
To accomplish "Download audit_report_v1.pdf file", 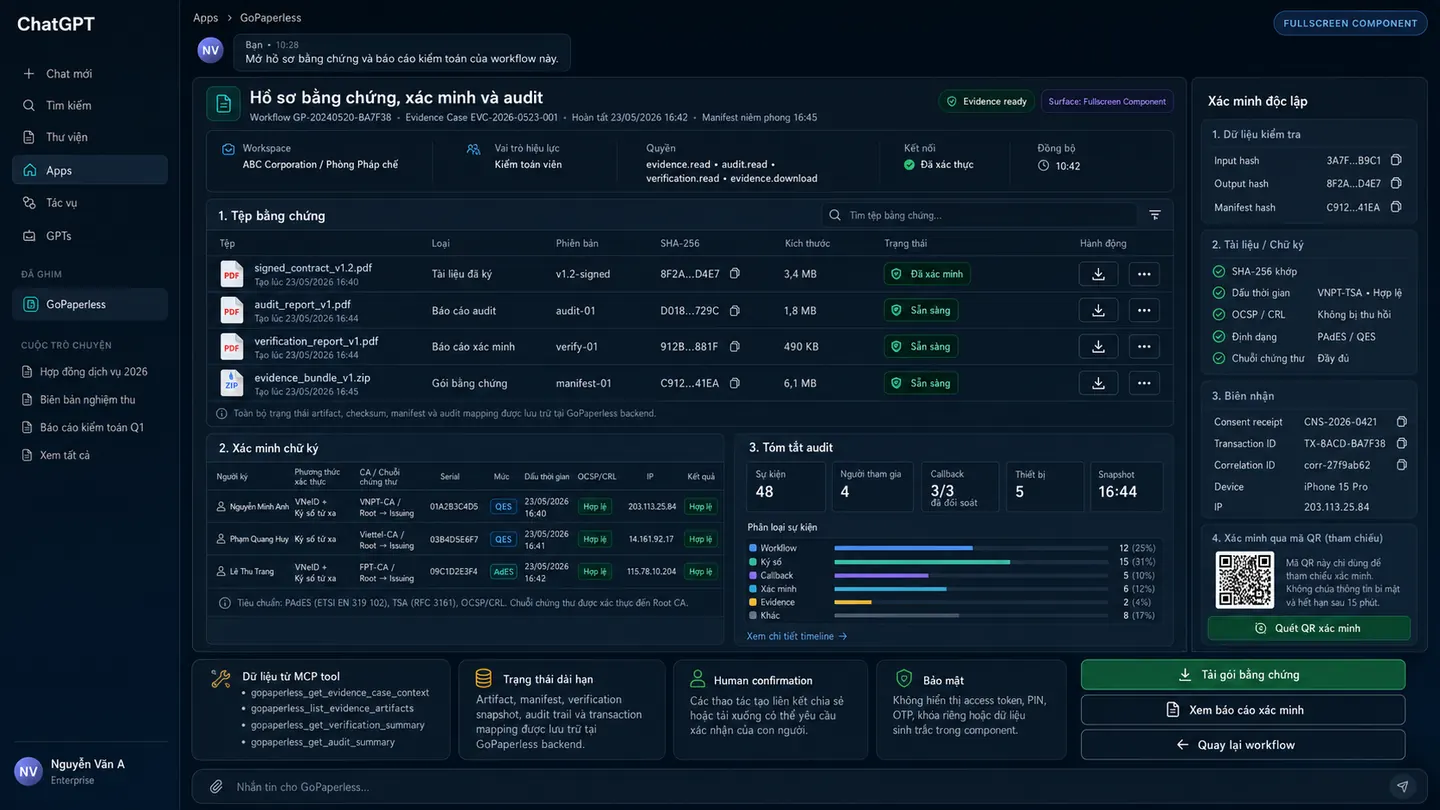I will tap(1098, 310).
